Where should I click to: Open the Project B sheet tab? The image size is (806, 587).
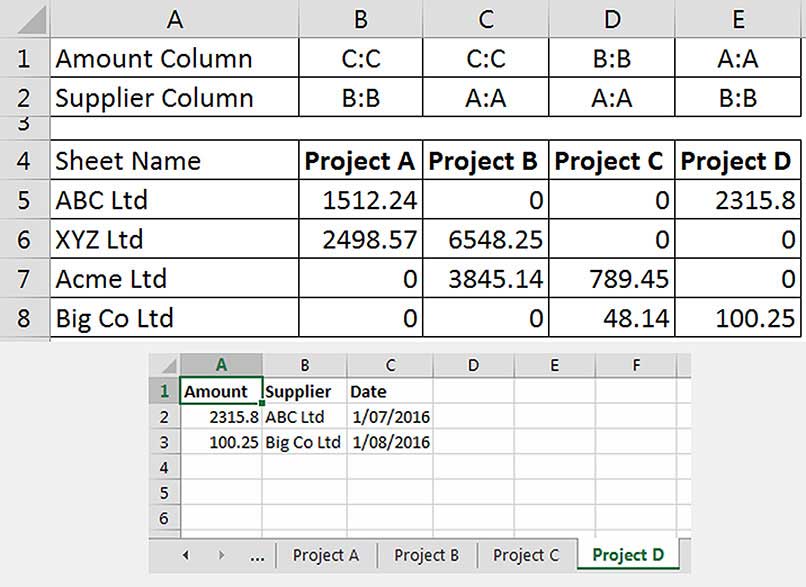click(426, 555)
